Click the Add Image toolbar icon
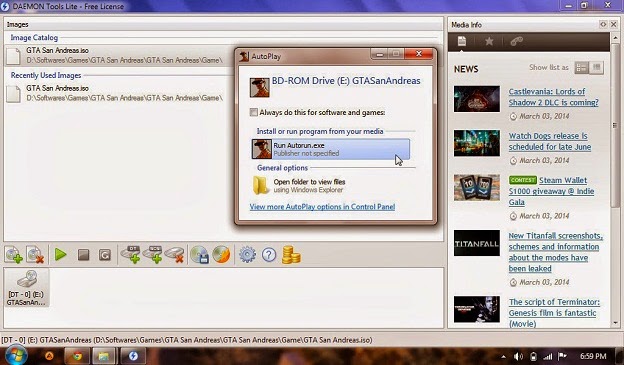 [x=13, y=255]
